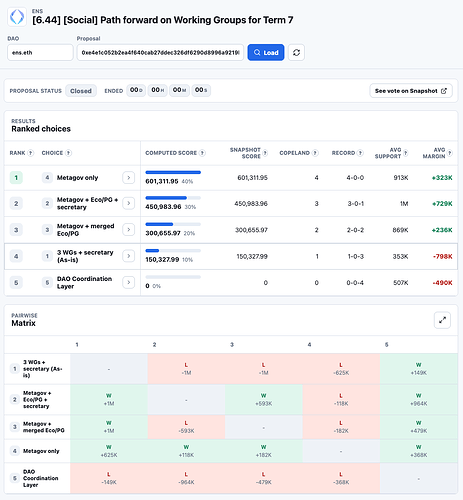
Task: Click matrix cell W +368K
Action: (419, 451)
